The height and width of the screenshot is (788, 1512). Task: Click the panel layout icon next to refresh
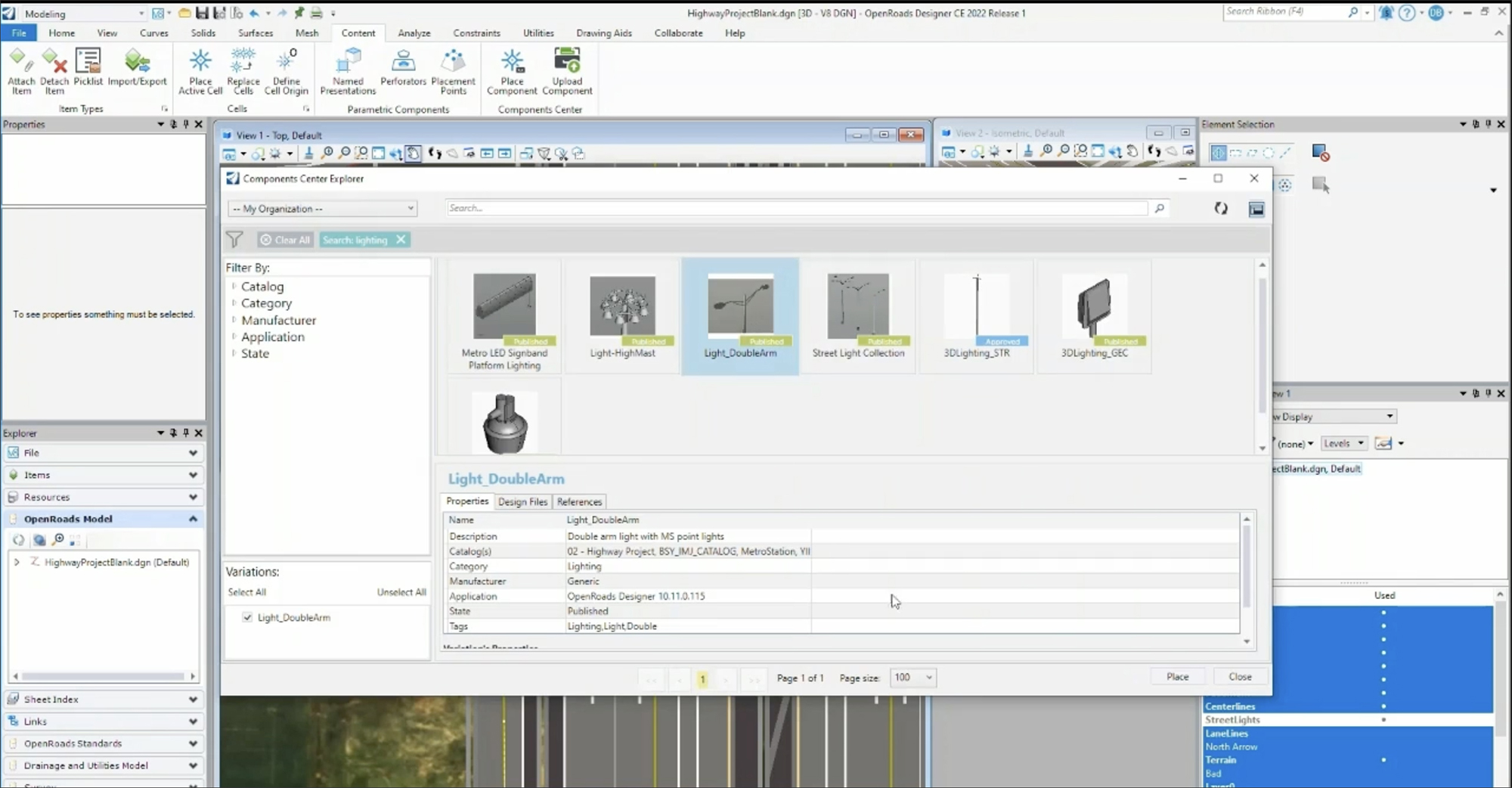pos(1256,209)
